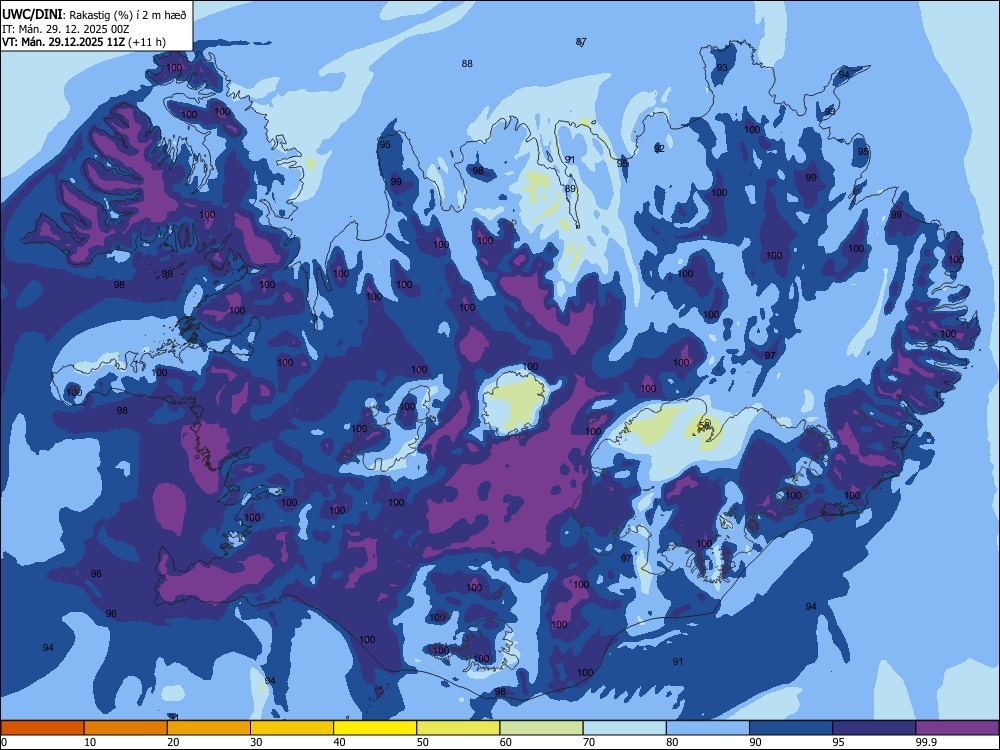This screenshot has width=1000, height=750.
Task: Click the '88' humidity value on the map
Action: pyautogui.click(x=467, y=64)
